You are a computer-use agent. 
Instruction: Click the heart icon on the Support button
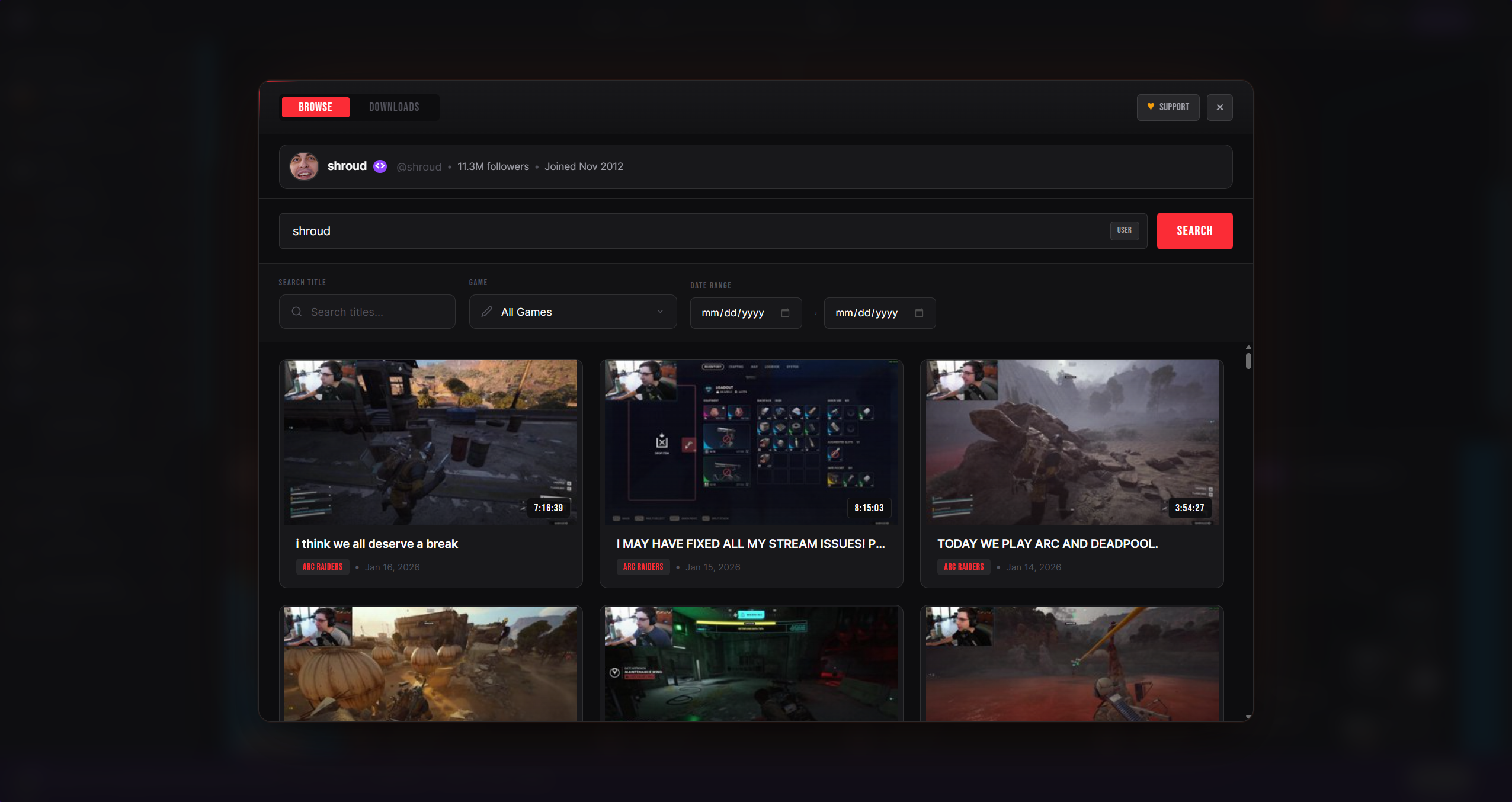(x=1150, y=107)
